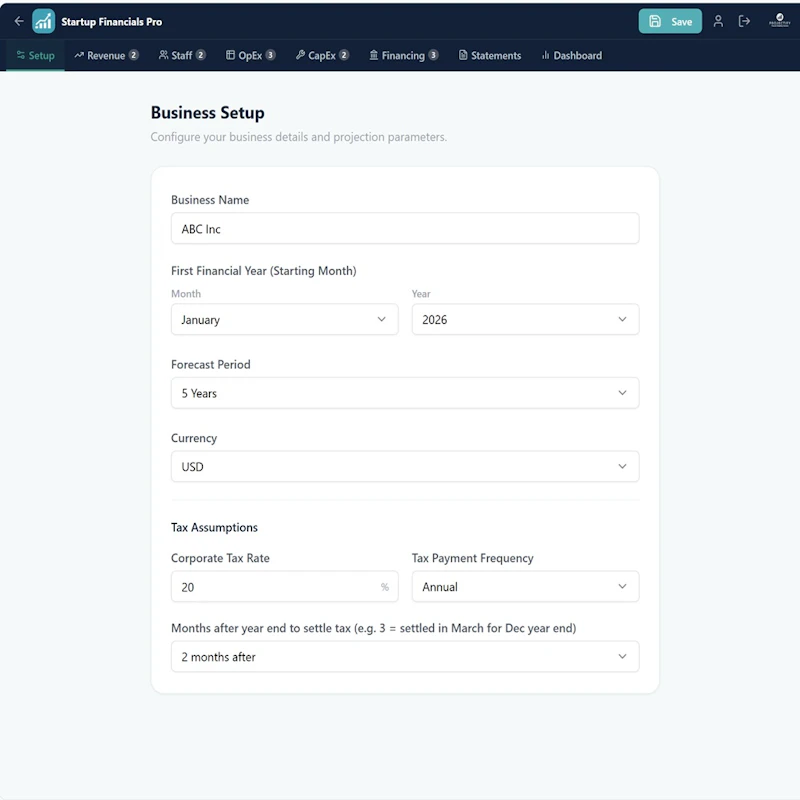Open the Year dropdown showing 2026

point(526,319)
